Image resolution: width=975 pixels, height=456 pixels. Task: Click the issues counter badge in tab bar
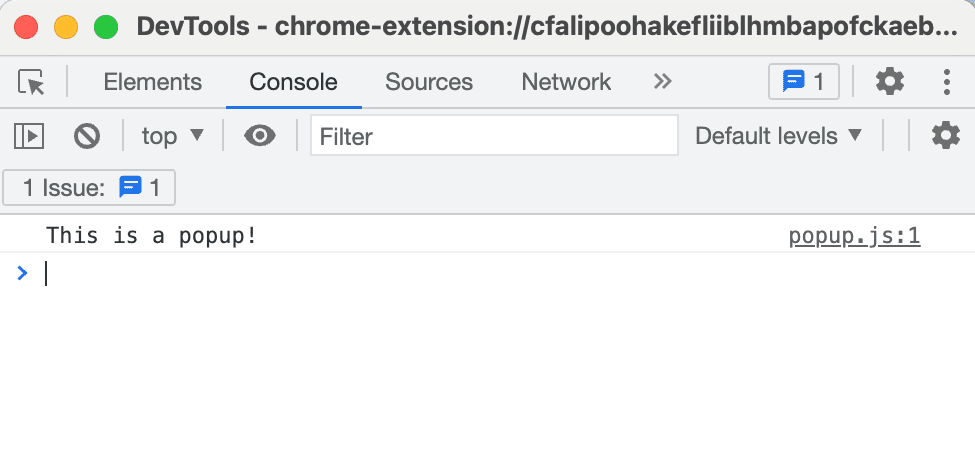(x=803, y=82)
